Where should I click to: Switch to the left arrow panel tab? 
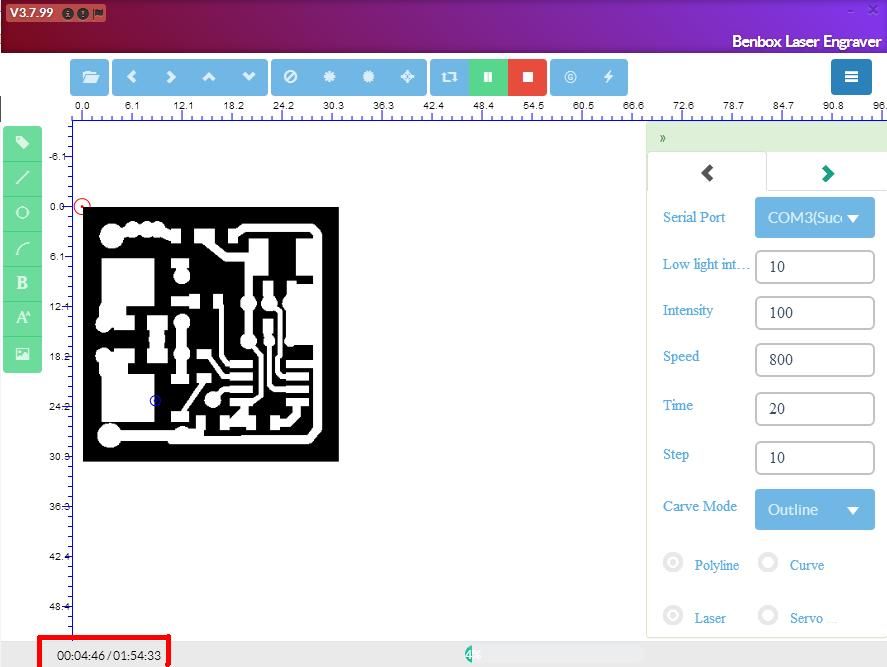[x=707, y=173]
